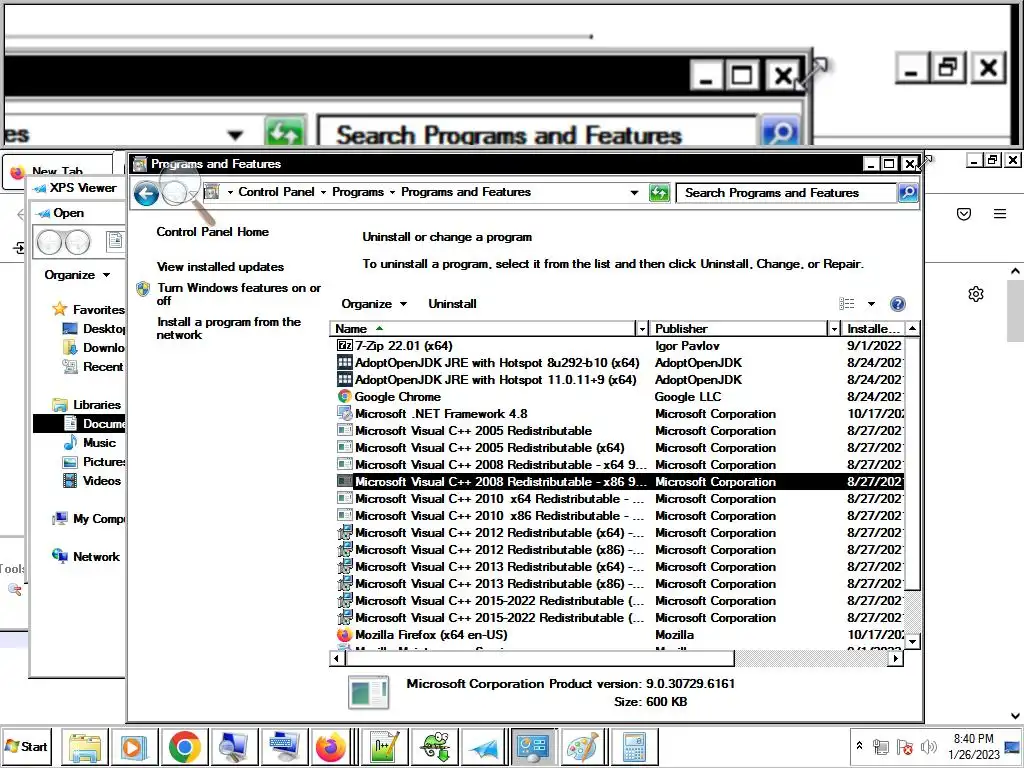Image resolution: width=1024 pixels, height=768 pixels.
Task: Click the change view icon in toolbar
Action: 847,304
